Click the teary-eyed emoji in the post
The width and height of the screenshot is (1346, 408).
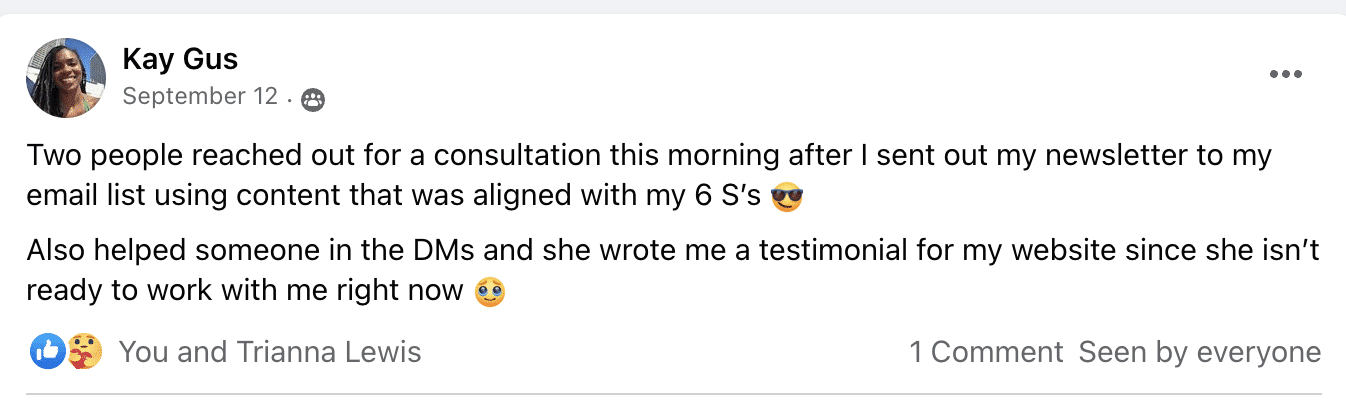point(490,291)
